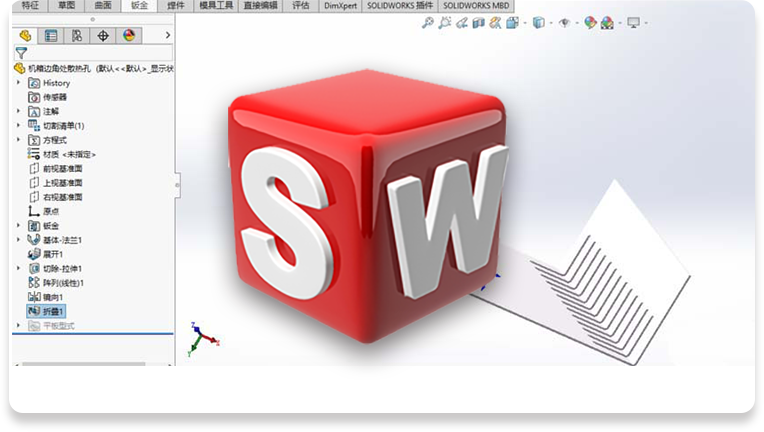764x432 pixels.
Task: Switch to the 模具工具 mold tools tab
Action: tap(216, 6)
